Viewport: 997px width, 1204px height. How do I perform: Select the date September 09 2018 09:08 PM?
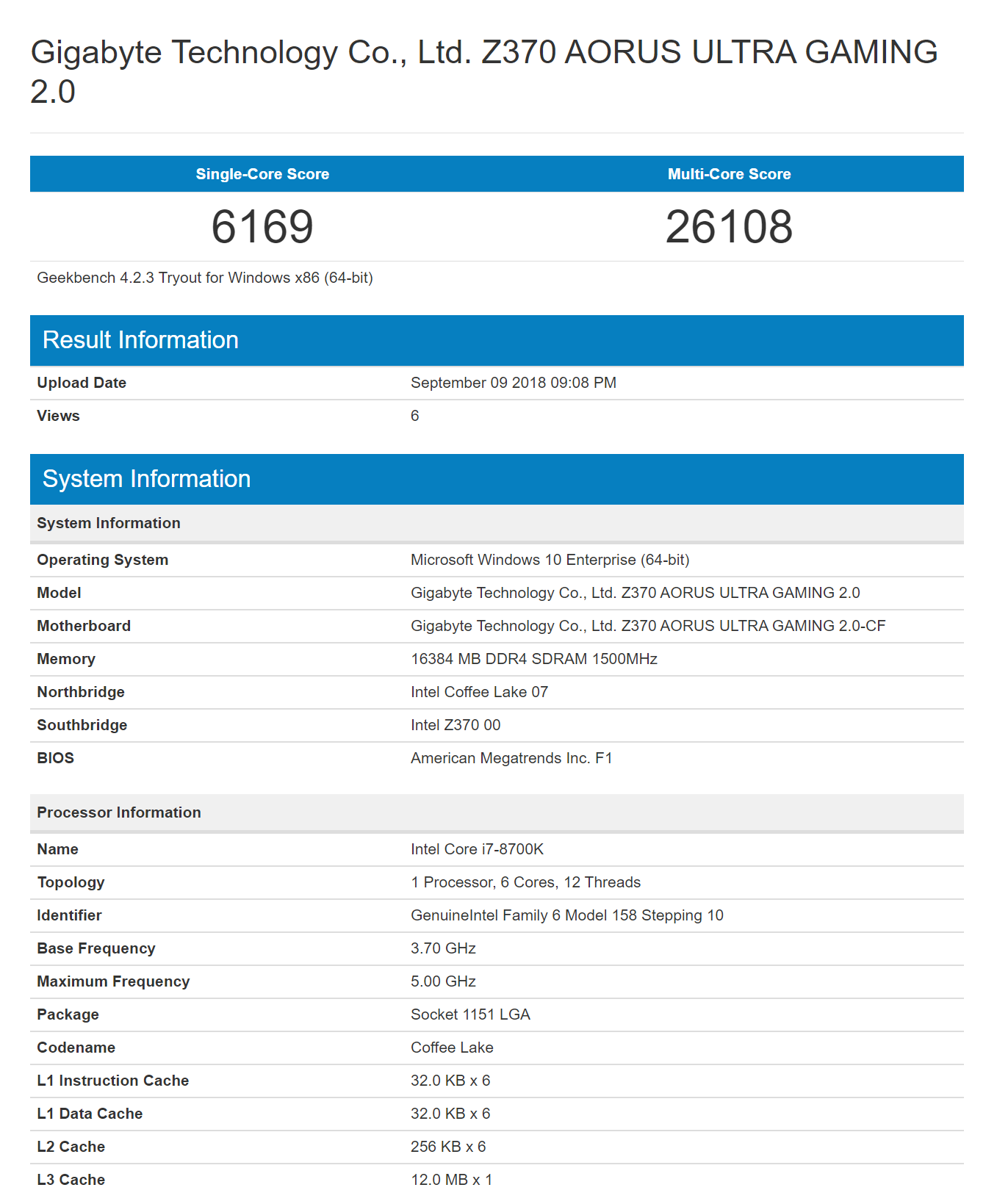coord(514,383)
